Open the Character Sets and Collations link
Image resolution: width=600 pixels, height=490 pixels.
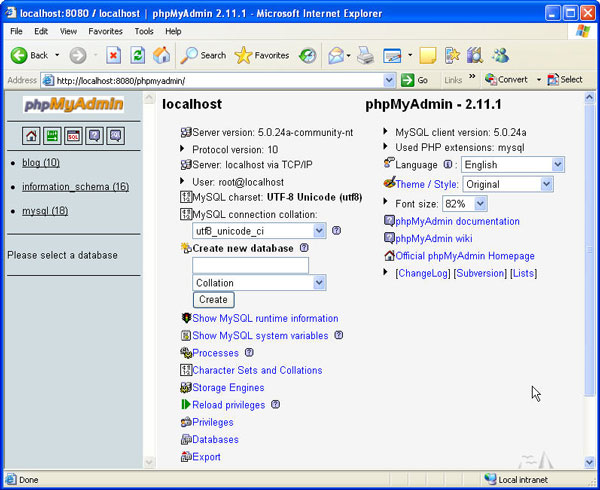[x=257, y=370]
